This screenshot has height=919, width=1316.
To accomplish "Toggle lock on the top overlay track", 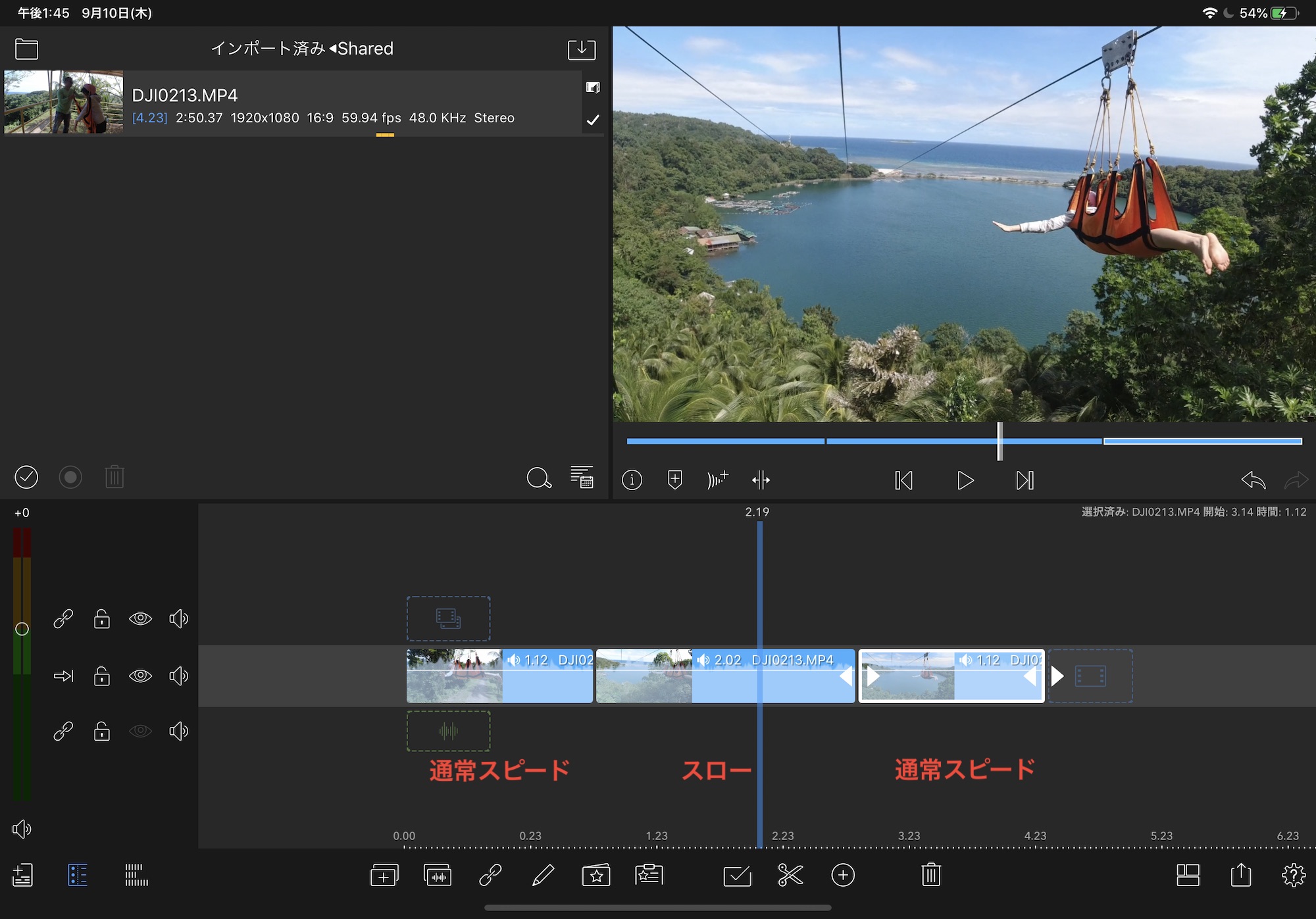I will pyautogui.click(x=102, y=619).
